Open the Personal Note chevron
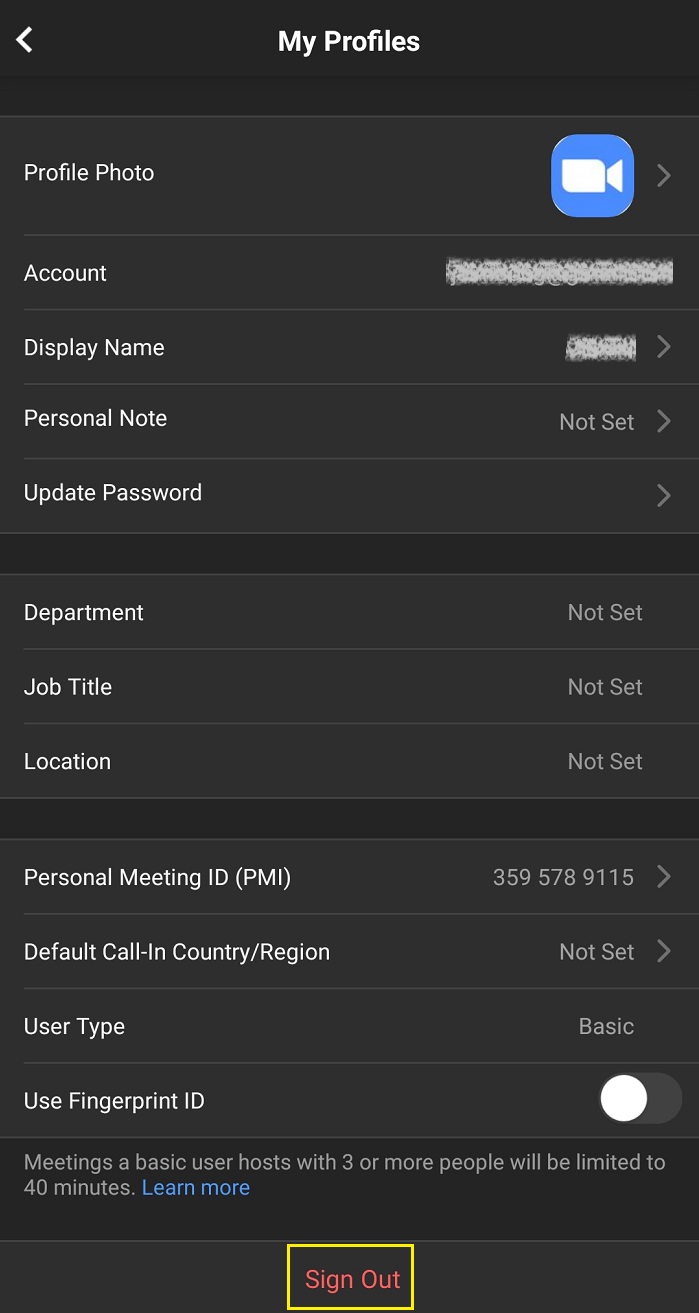 click(x=664, y=421)
